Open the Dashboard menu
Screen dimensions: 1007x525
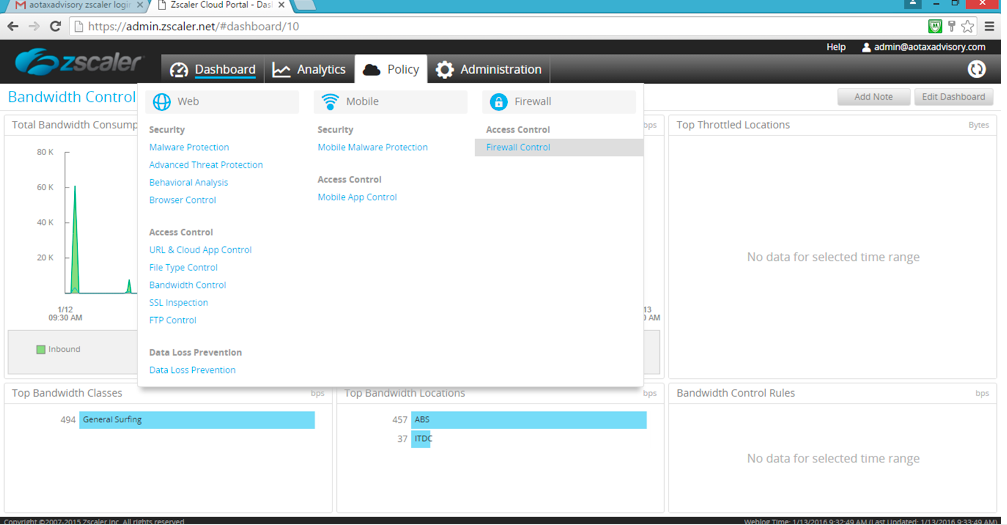213,69
